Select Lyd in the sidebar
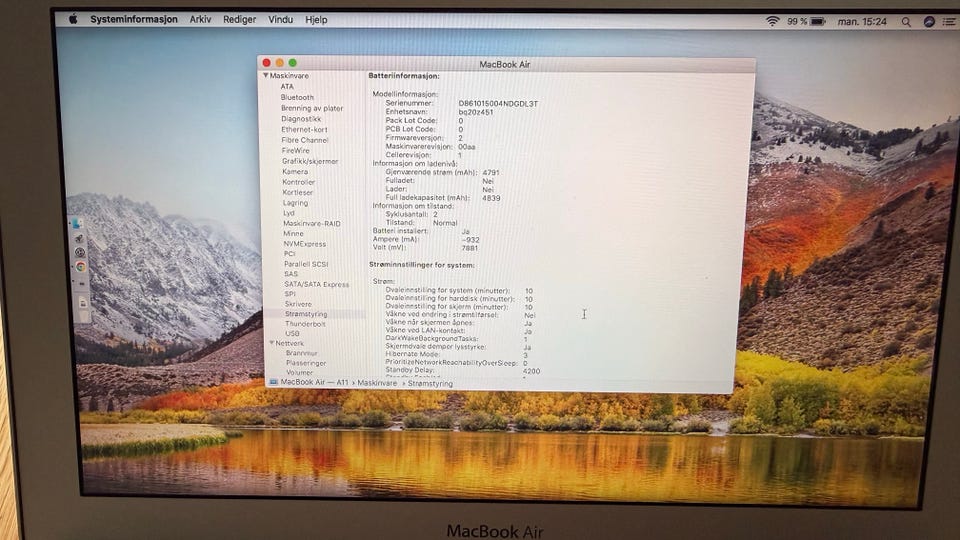 (x=289, y=214)
